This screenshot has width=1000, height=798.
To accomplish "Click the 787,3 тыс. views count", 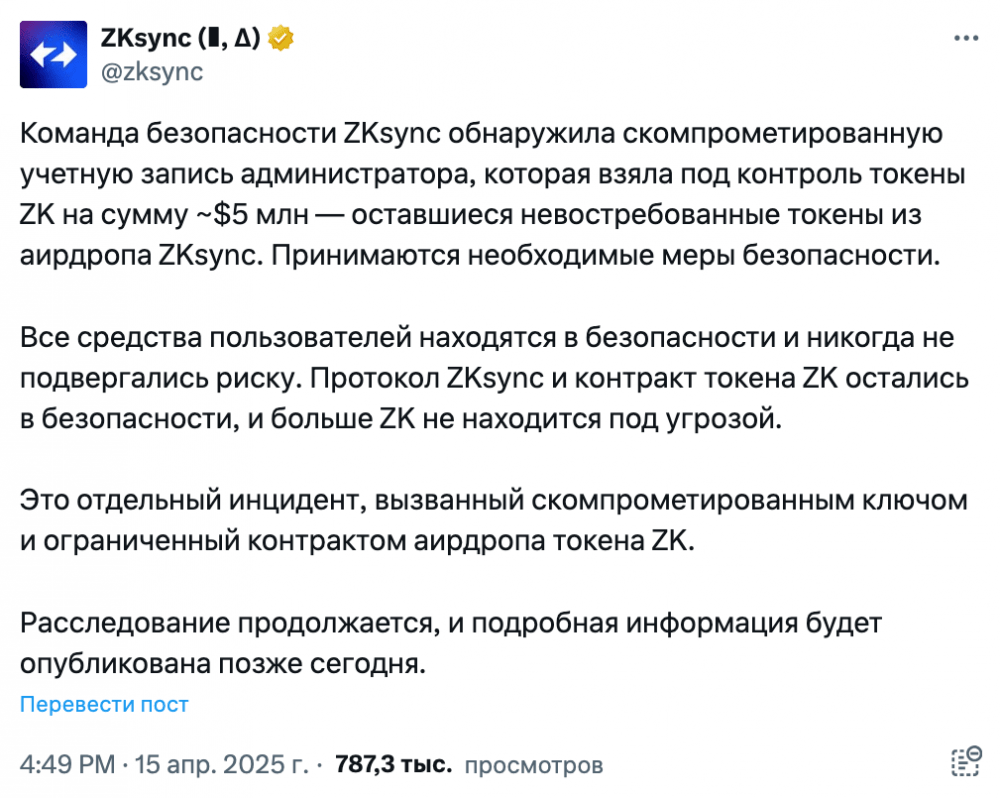I will click(x=393, y=764).
